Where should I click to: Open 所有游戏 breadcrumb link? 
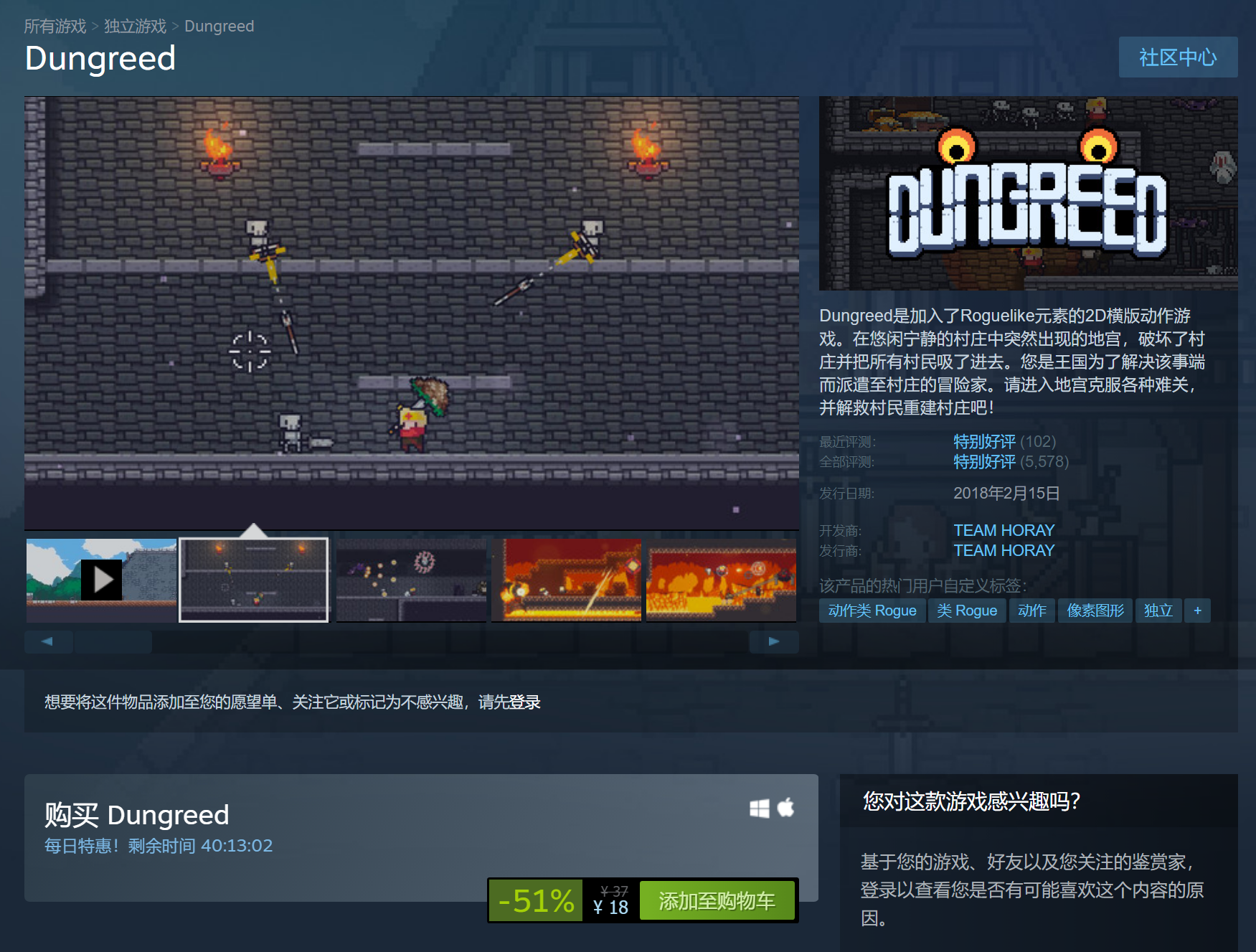[55, 27]
